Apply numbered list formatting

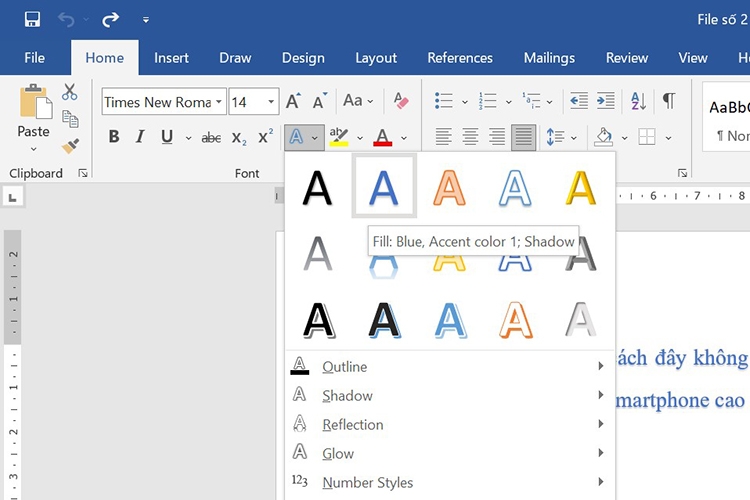[487, 101]
